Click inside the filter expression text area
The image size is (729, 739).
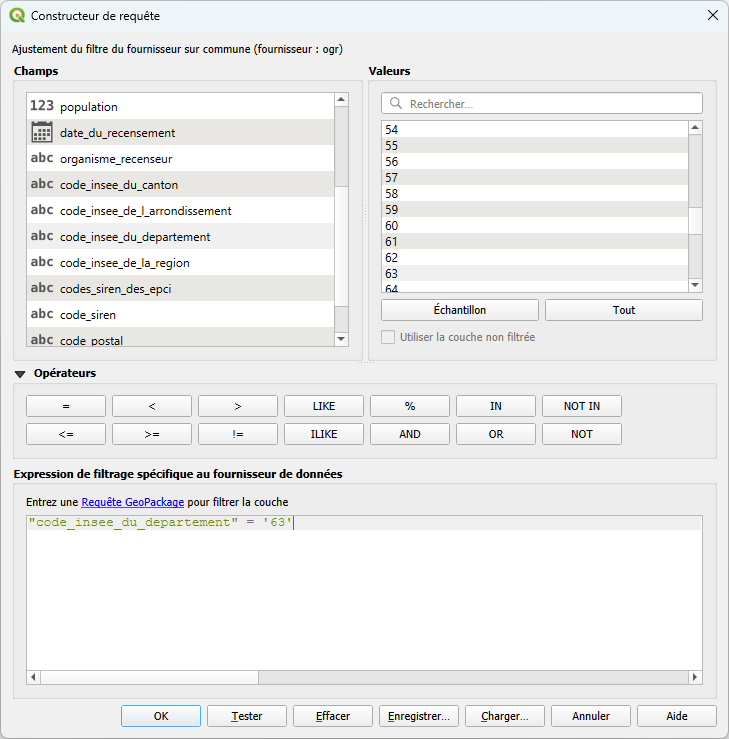click(360, 600)
